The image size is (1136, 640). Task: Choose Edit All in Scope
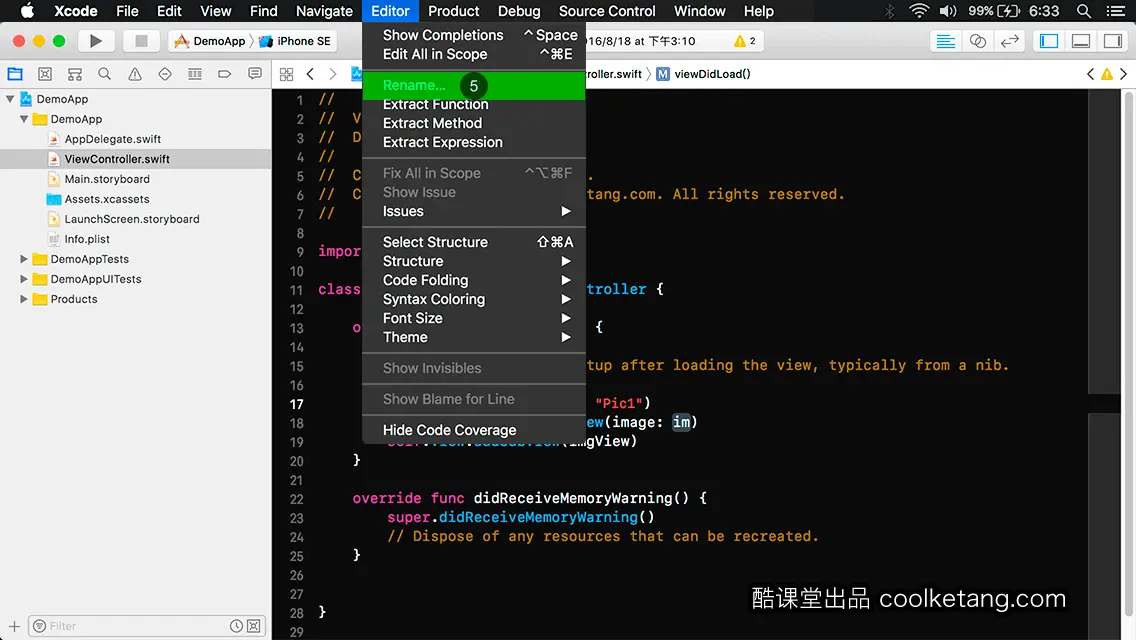(474, 54)
